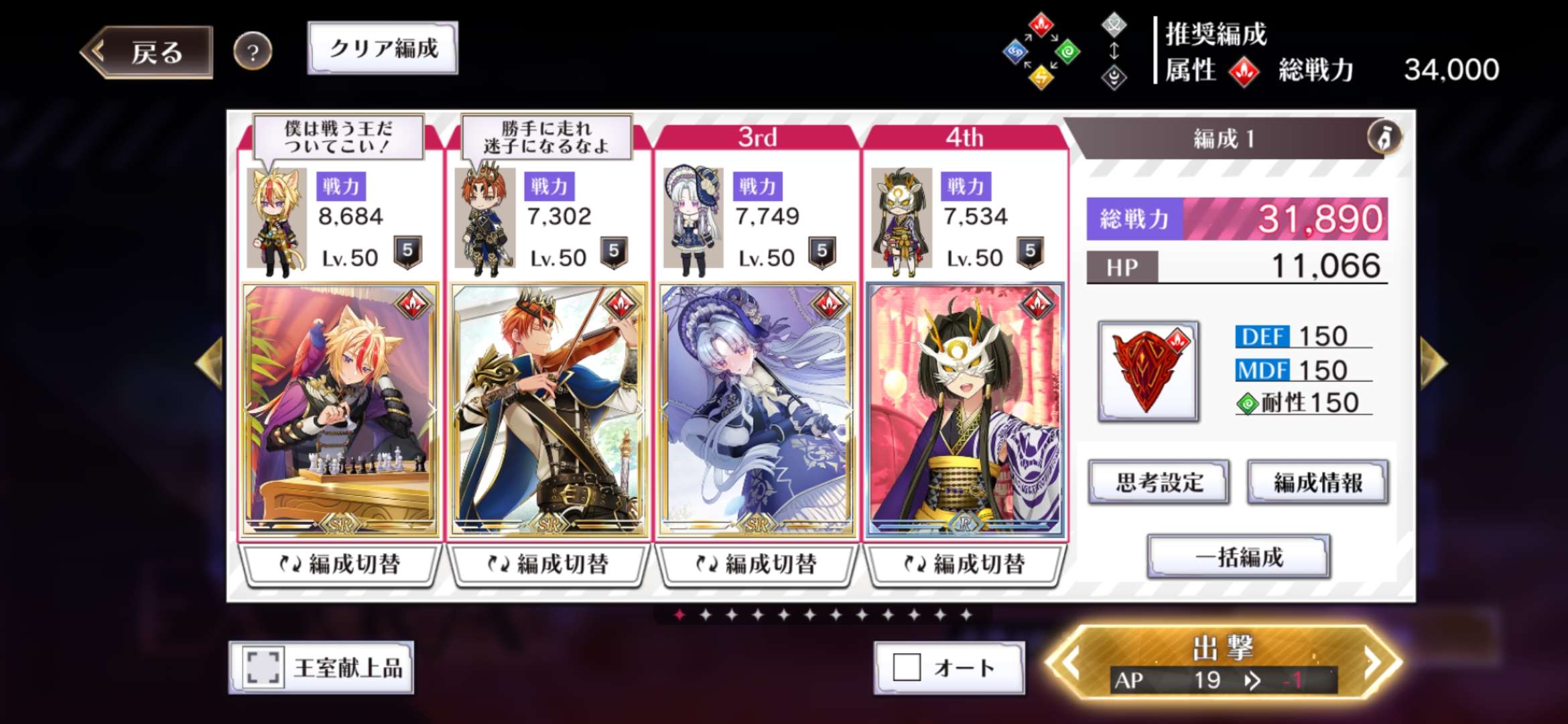Open the violin player SR card
This screenshot has height=724, width=1568.
549,410
